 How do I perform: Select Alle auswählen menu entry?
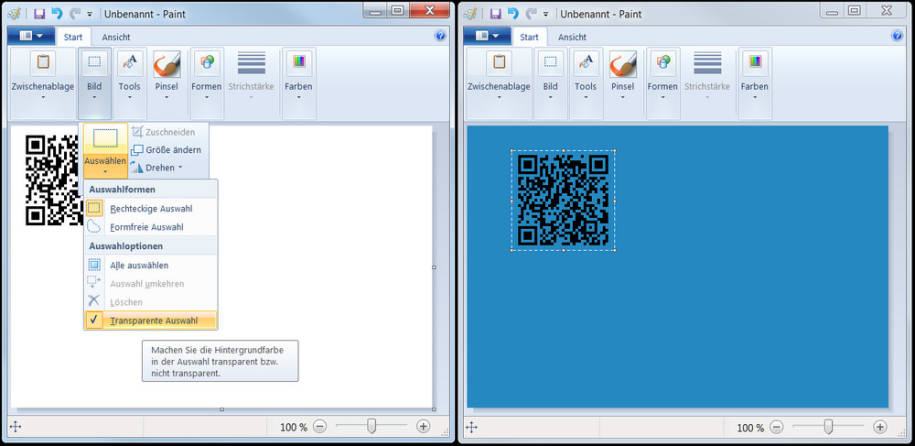tap(151, 265)
